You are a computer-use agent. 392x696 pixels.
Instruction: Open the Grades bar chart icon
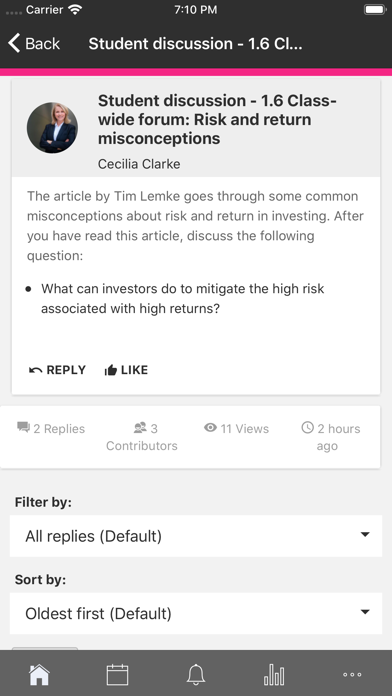[x=274, y=675]
